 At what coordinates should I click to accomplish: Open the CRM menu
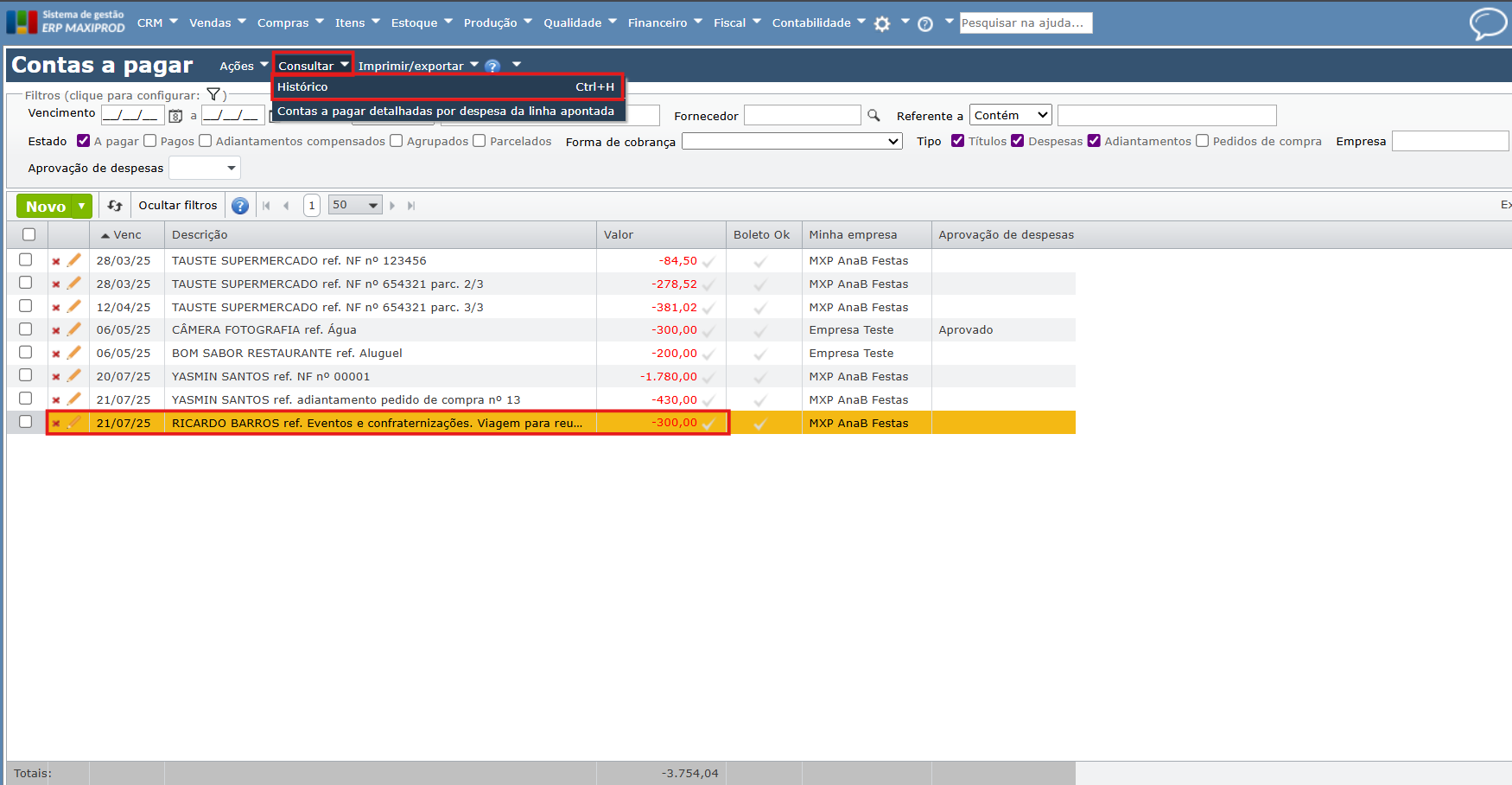[157, 22]
